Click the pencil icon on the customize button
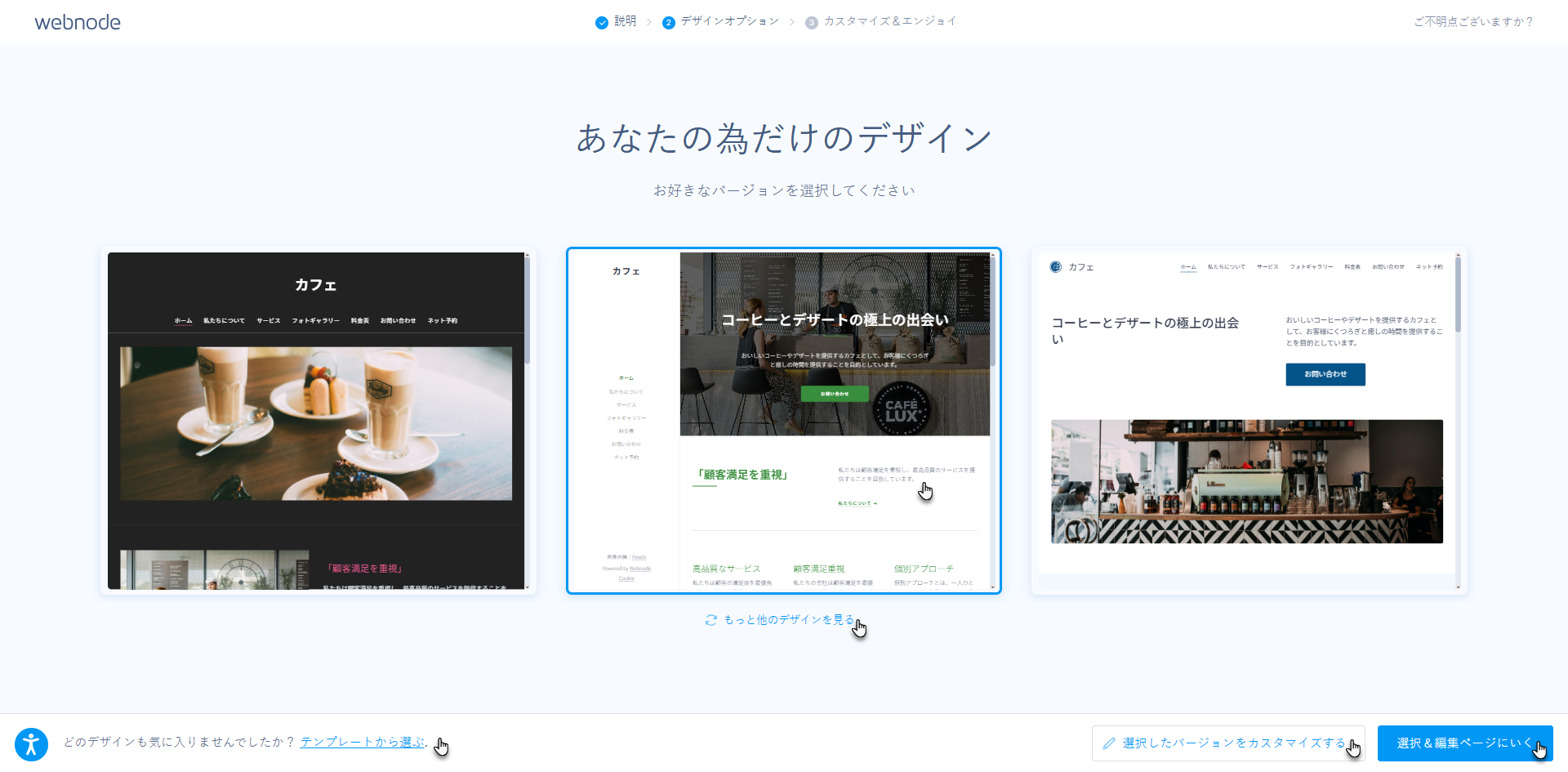Image resolution: width=1568 pixels, height=772 pixels. (1109, 743)
